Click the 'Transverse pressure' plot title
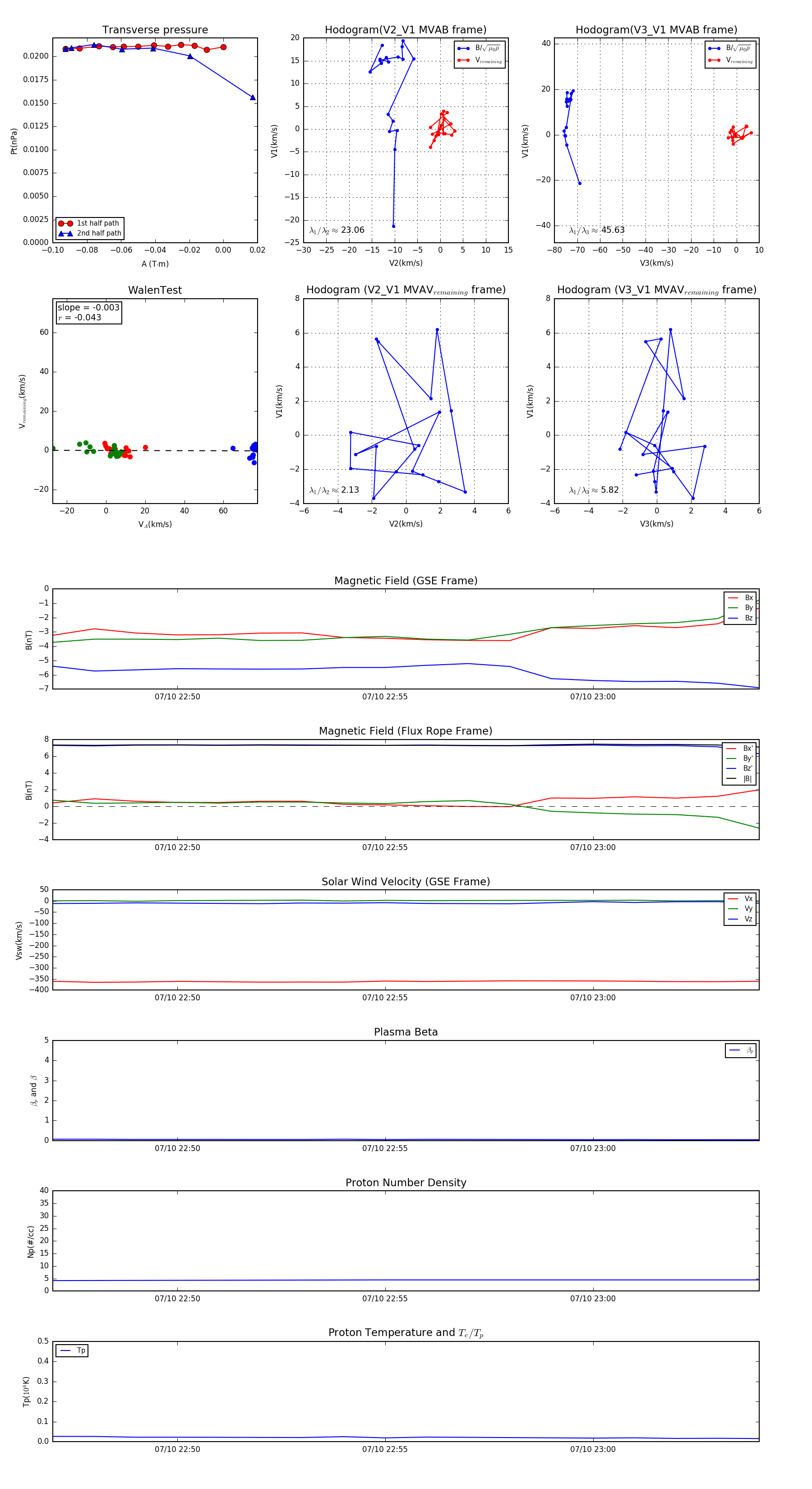 click(155, 30)
